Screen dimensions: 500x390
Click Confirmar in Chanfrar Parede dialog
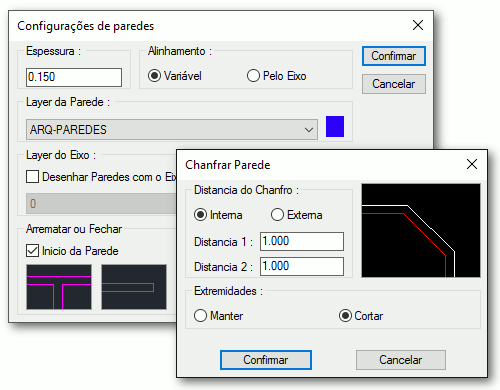[x=266, y=360]
